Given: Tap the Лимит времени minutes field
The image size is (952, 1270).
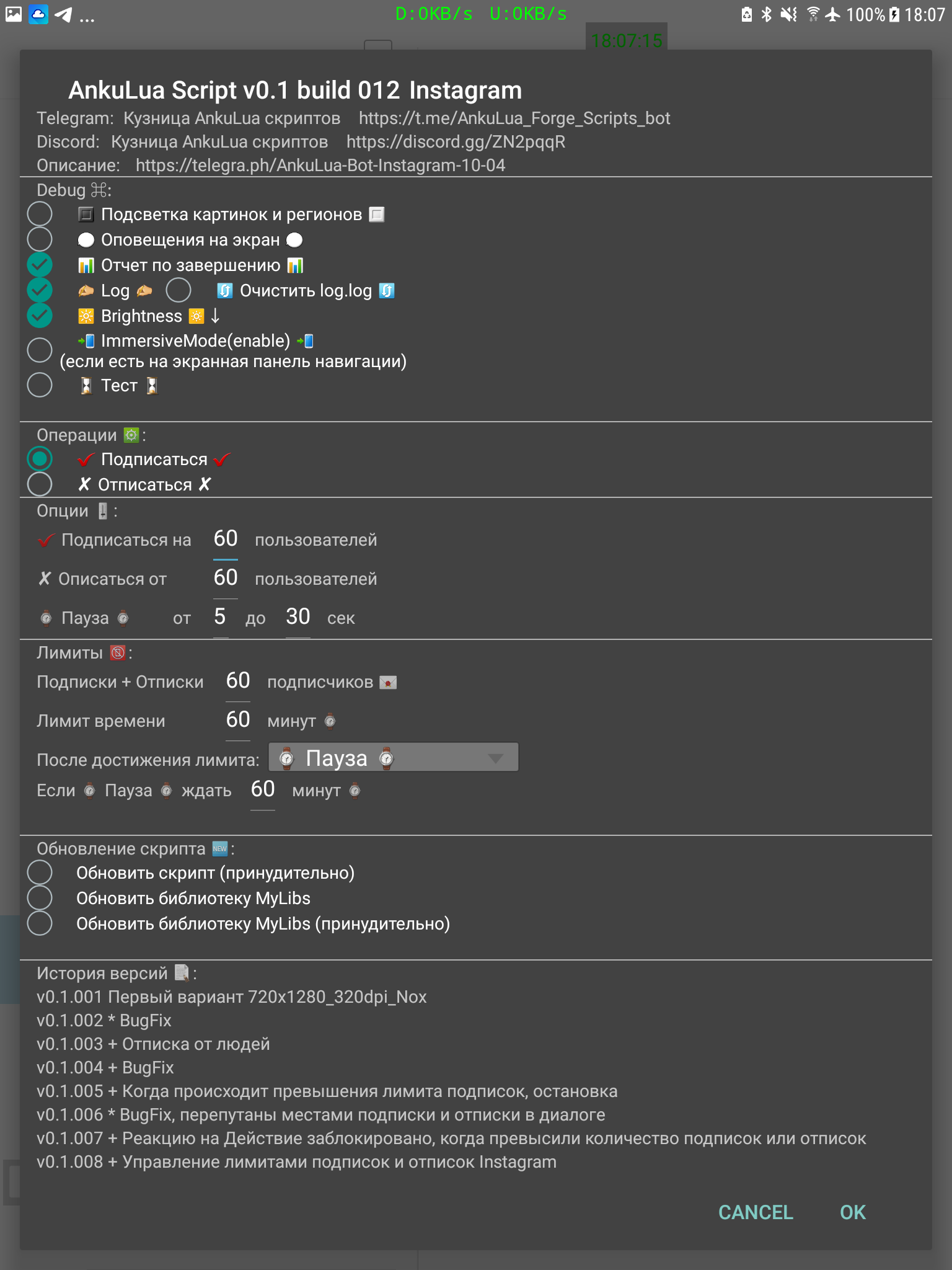Looking at the screenshot, I should click(x=238, y=720).
